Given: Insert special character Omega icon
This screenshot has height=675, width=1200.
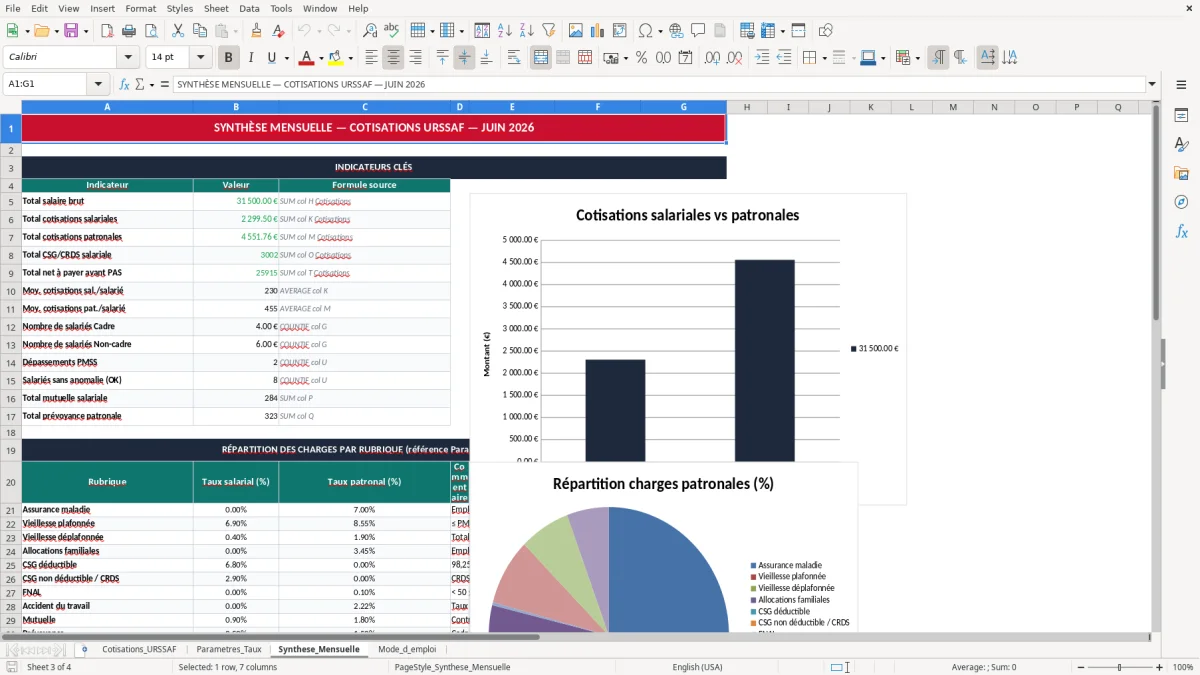Looking at the screenshot, I should click(645, 31).
